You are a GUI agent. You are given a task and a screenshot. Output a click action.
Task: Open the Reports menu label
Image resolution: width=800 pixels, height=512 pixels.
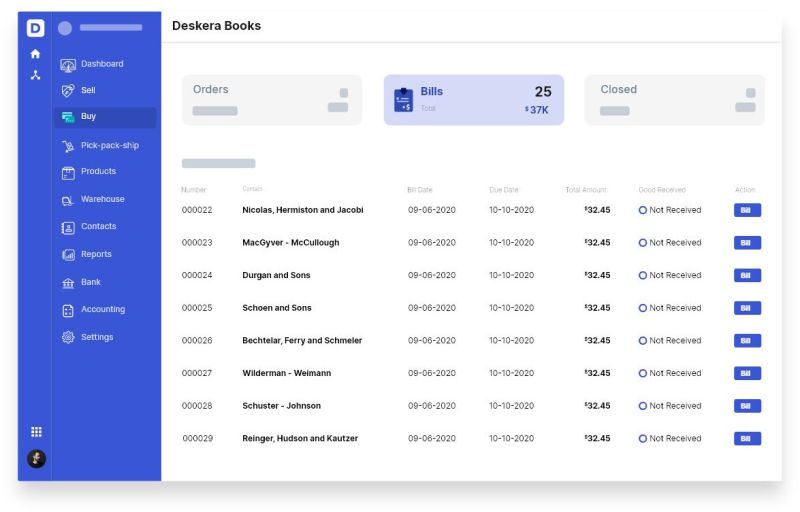(96, 254)
